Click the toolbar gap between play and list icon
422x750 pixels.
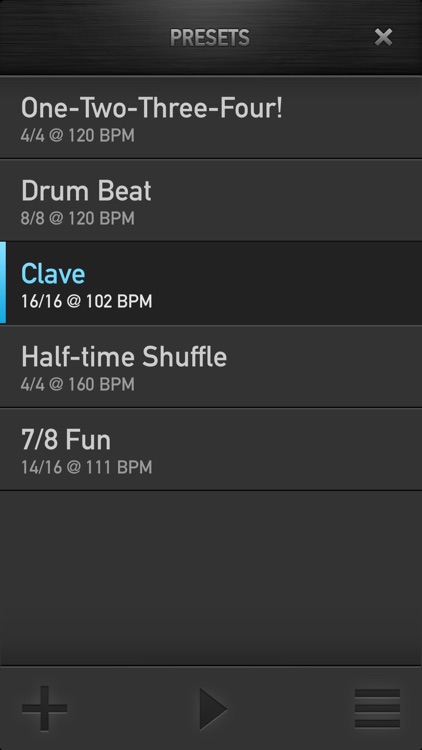click(x=291, y=708)
